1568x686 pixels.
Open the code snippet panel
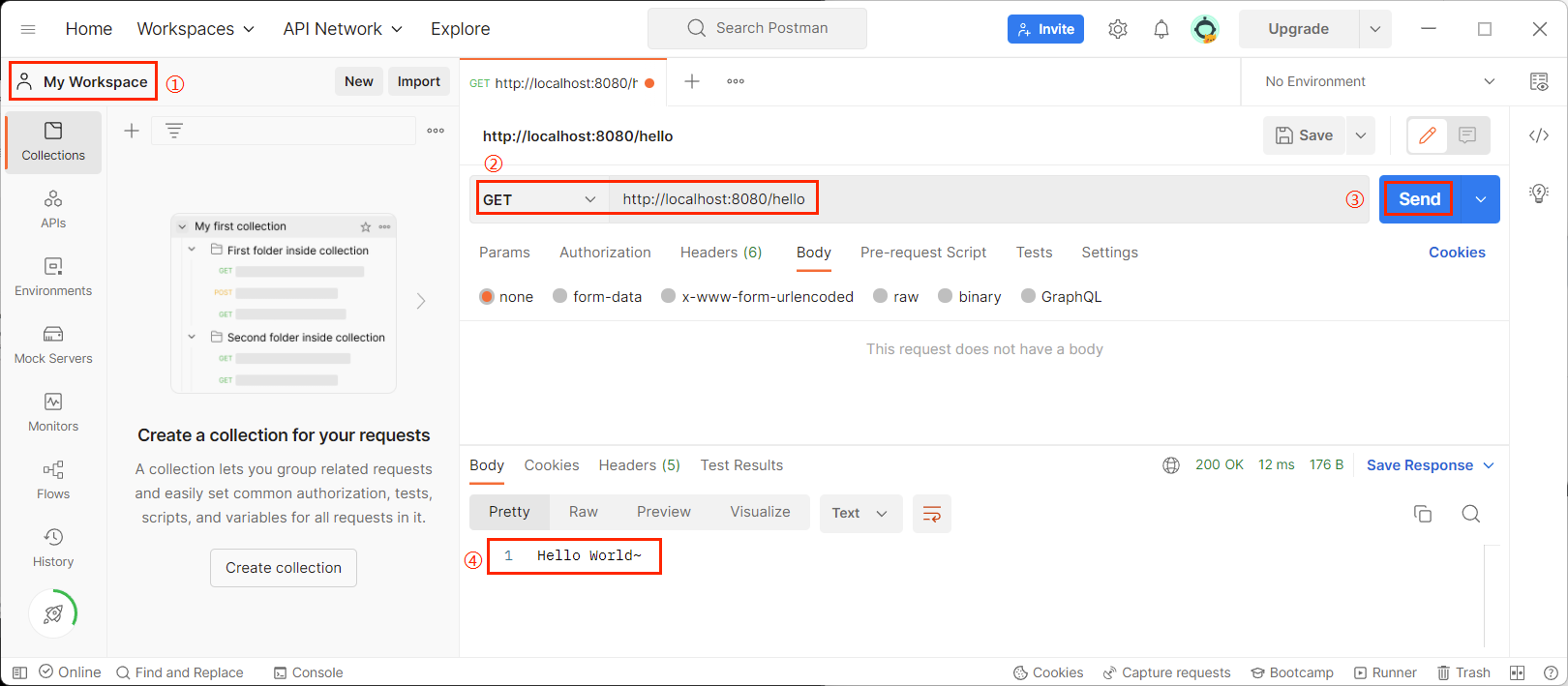pos(1539,135)
